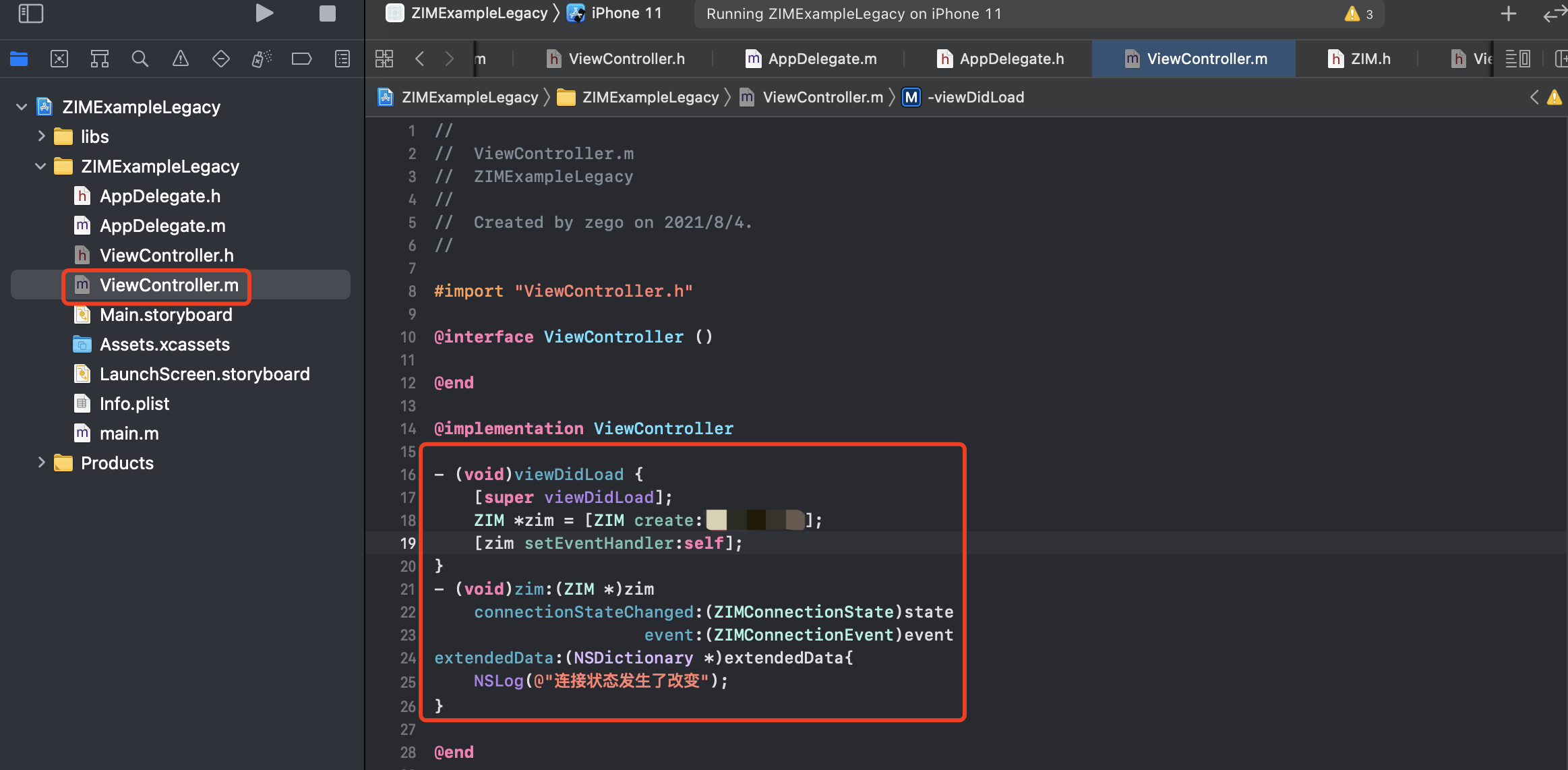The image size is (1568, 770).
Task: Select the ZIMExampleLegacy project row
Action: coord(181,107)
